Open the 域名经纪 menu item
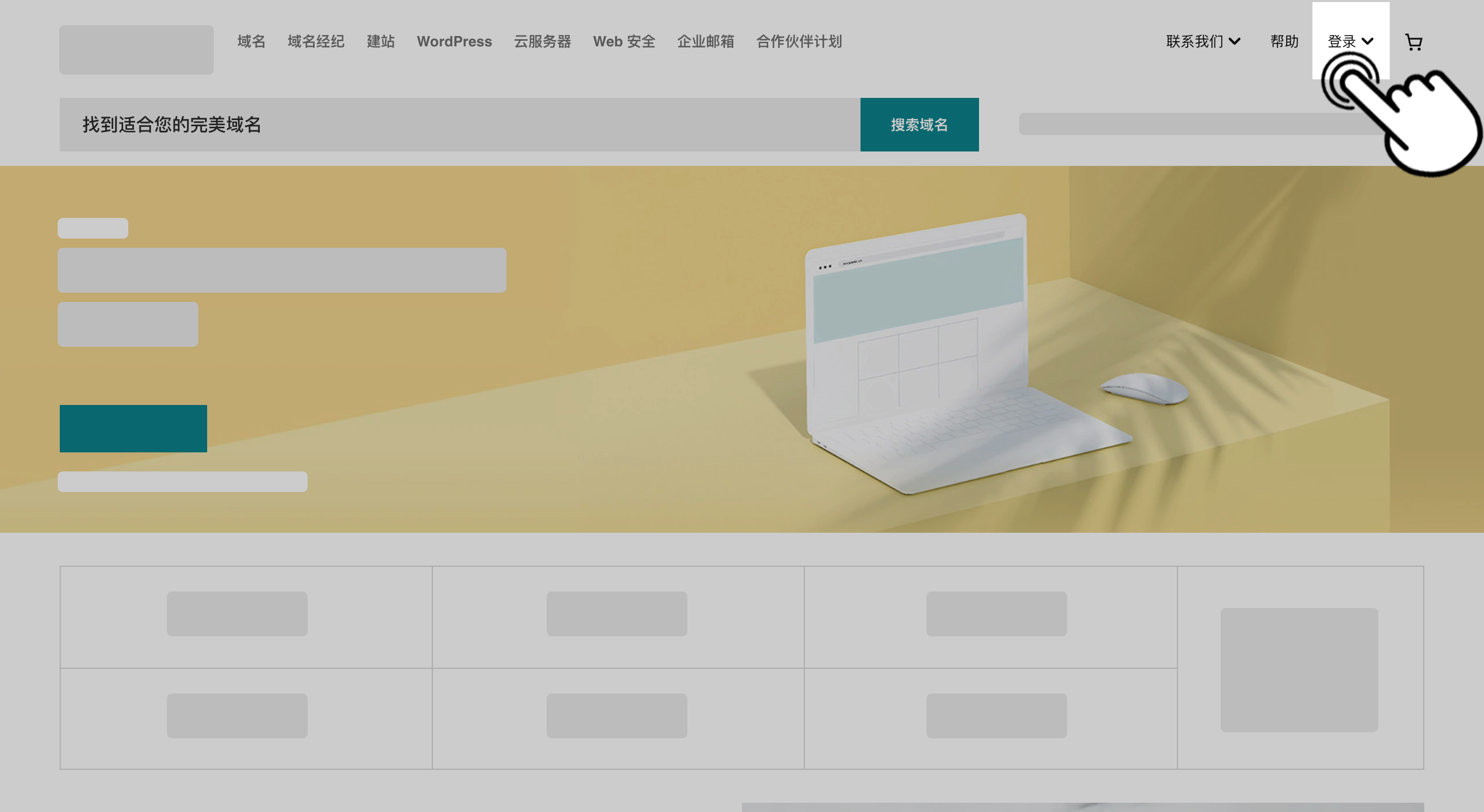1484x812 pixels. (316, 41)
